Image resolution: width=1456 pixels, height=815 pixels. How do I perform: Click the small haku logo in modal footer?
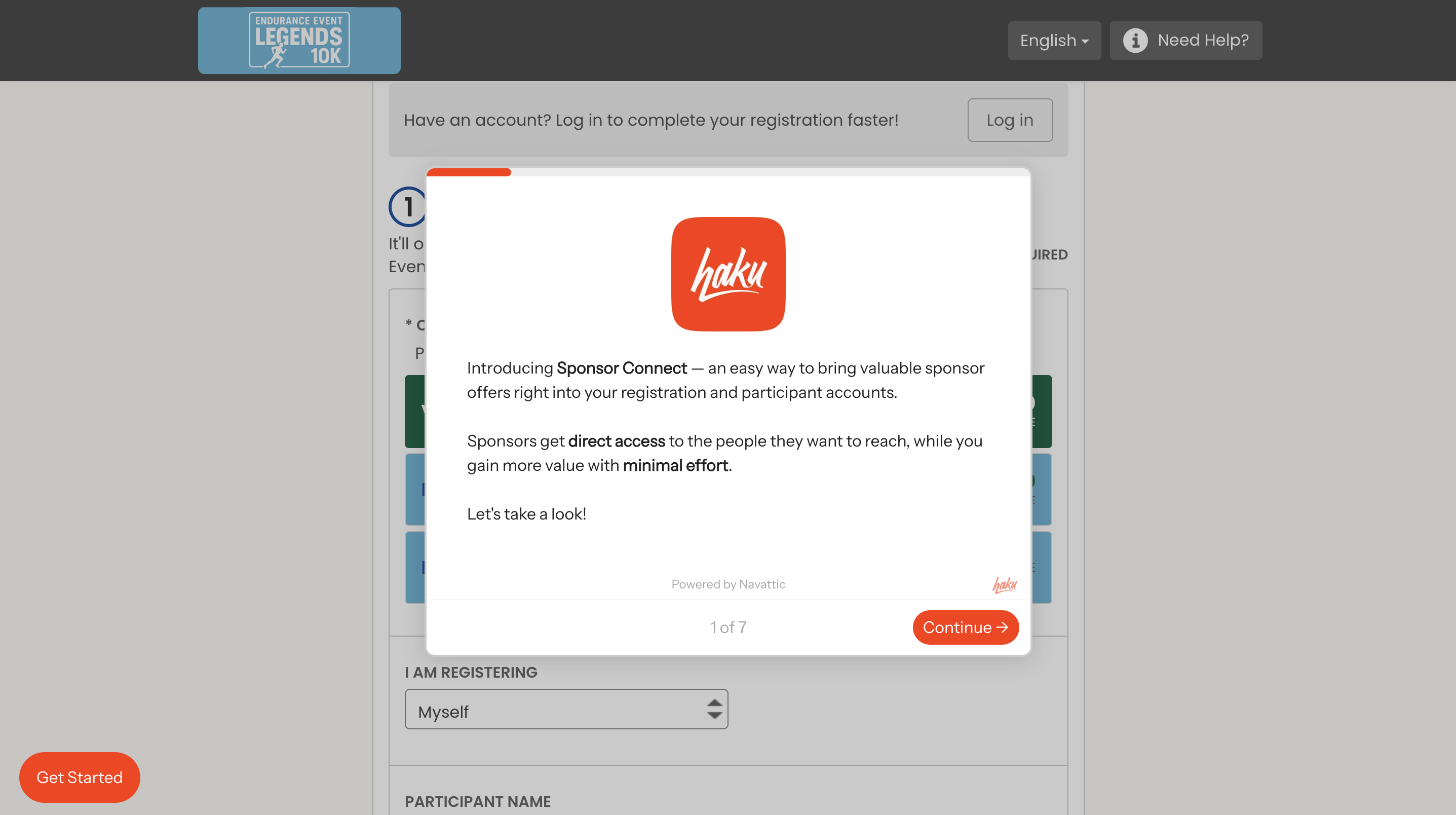click(1005, 584)
